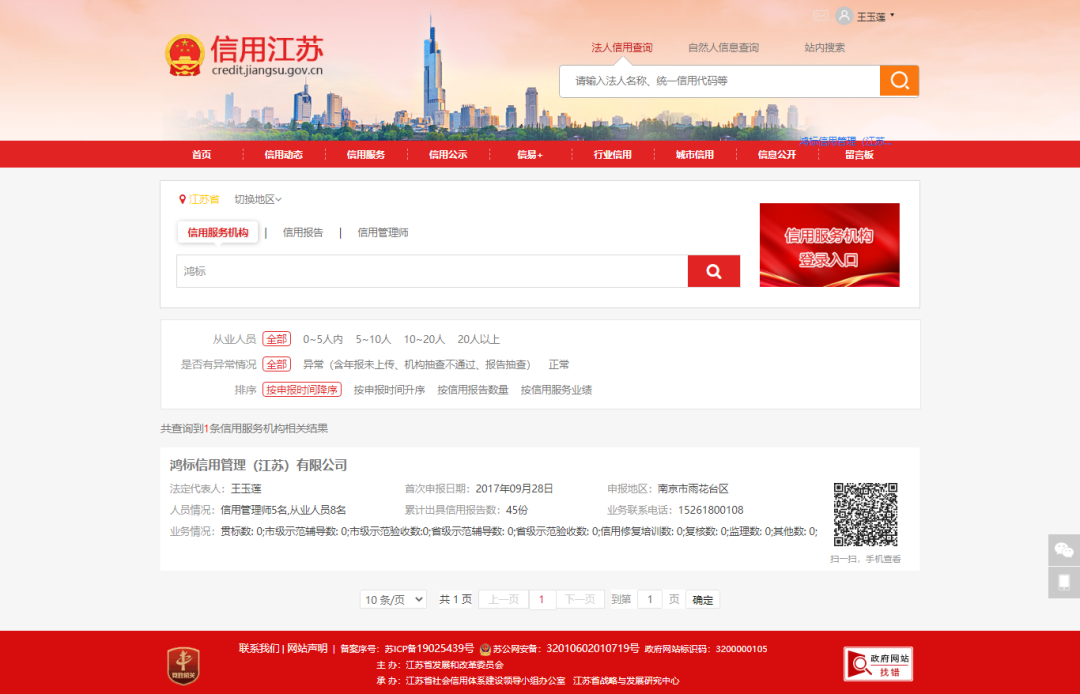Click the 鸿标 institution search input field
1080x694 pixels.
pos(432,271)
